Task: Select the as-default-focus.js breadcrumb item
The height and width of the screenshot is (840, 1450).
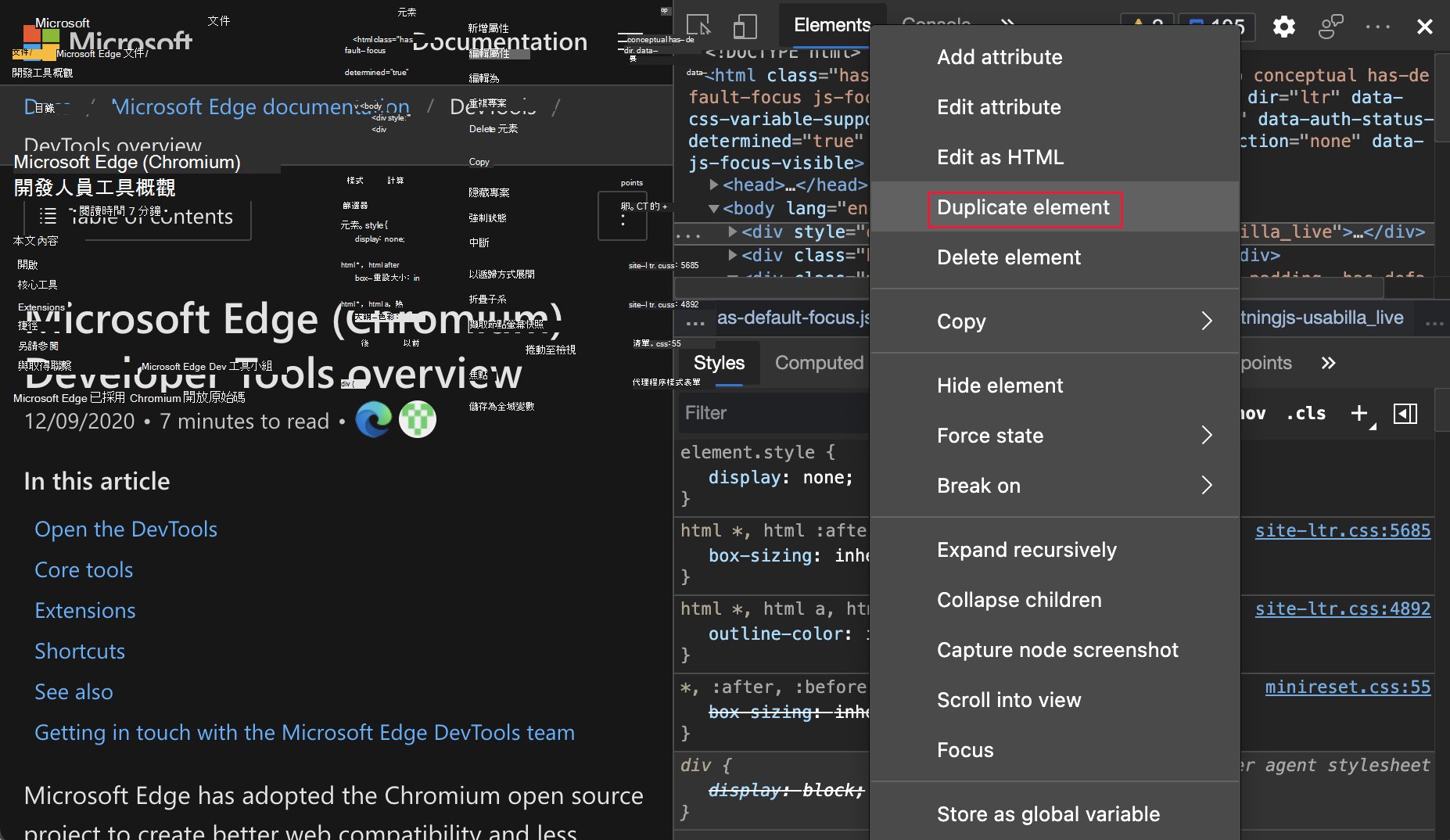Action: pos(793,318)
